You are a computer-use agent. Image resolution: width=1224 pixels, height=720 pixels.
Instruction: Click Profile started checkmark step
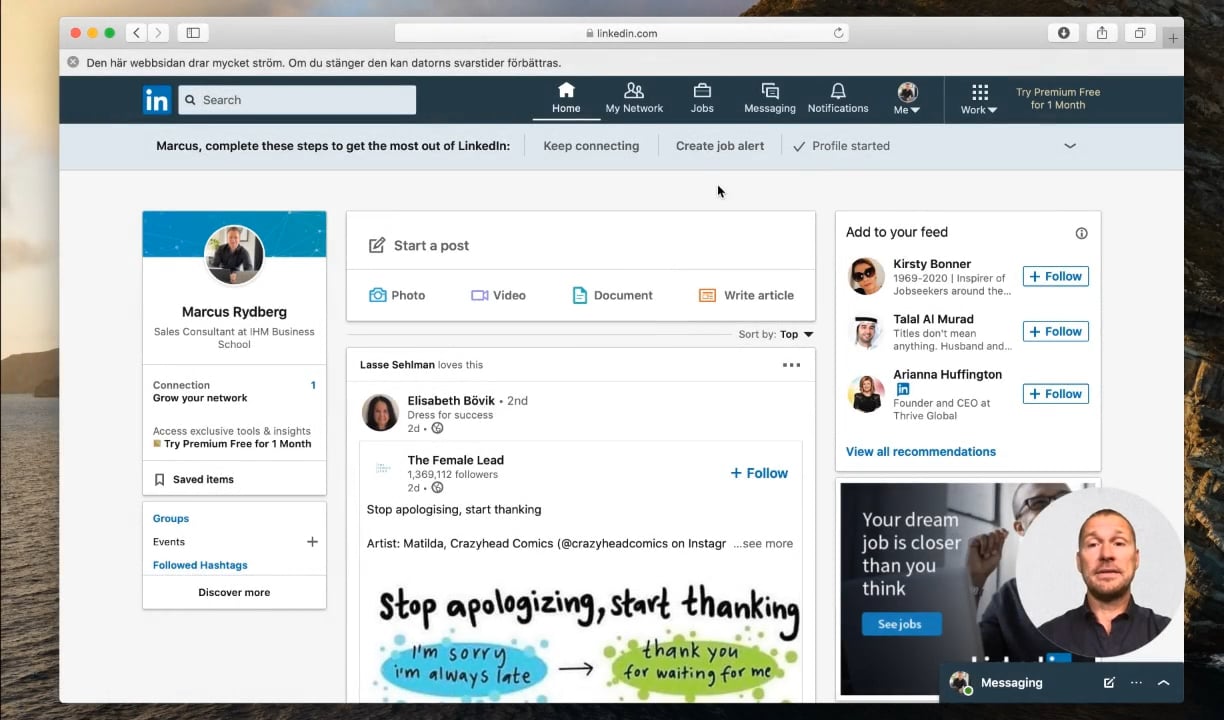point(841,146)
